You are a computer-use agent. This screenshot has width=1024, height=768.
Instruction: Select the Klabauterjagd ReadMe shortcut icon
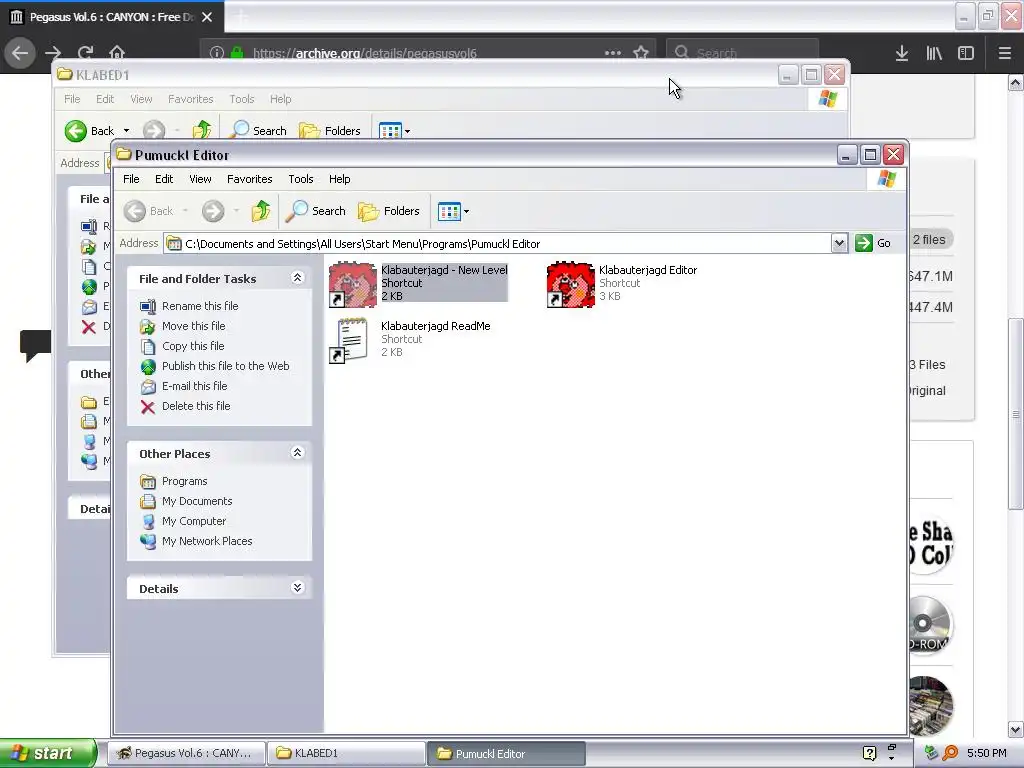[349, 340]
